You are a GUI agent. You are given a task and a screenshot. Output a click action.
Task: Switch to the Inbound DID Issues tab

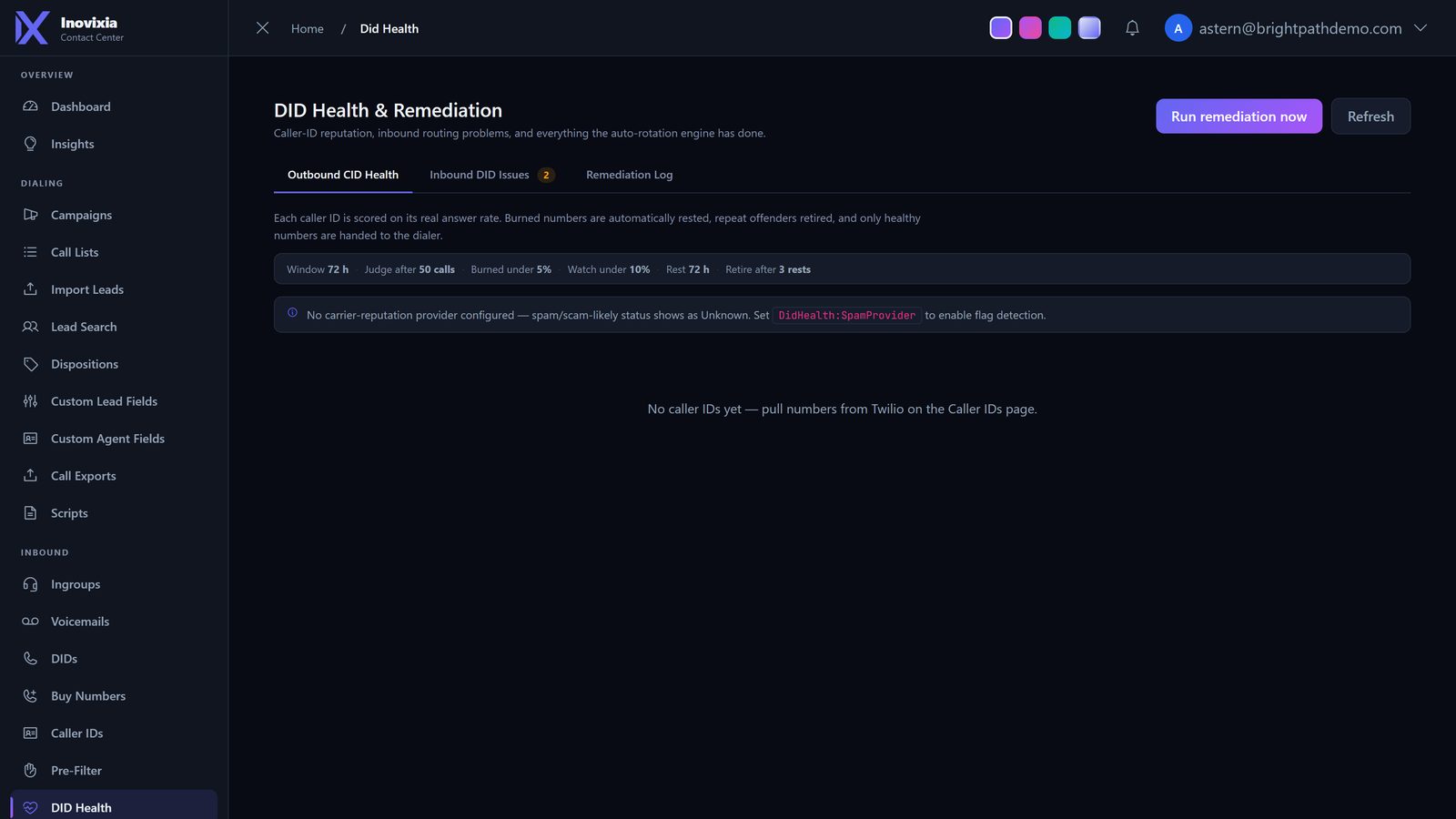tap(491, 175)
